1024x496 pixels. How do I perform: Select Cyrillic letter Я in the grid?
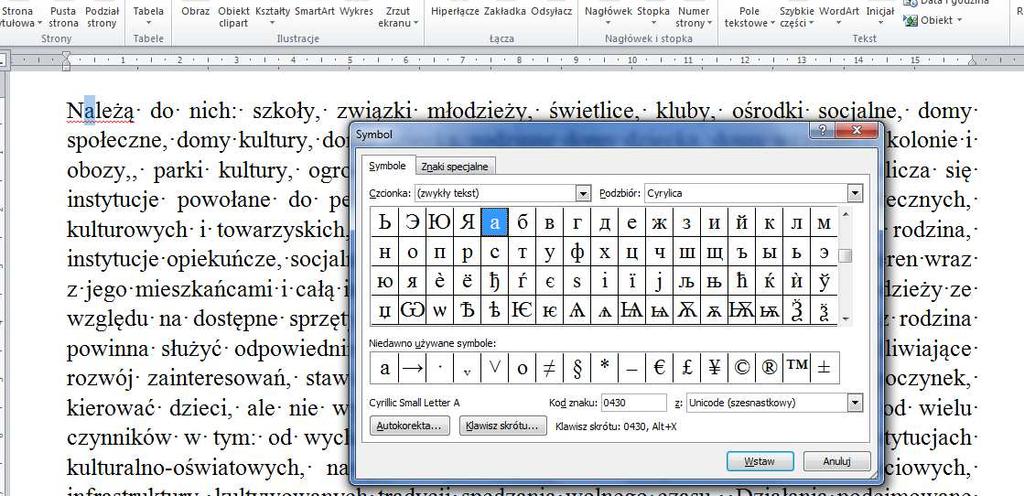pos(467,223)
